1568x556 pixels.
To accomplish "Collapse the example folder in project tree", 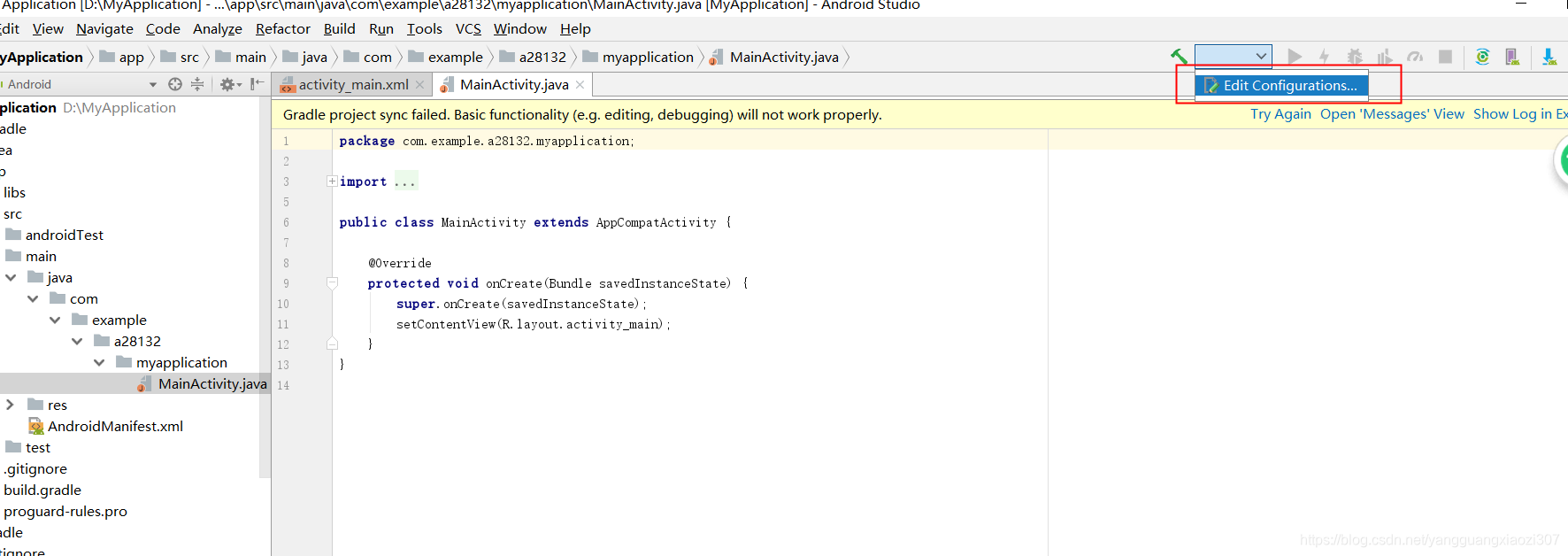I will pyautogui.click(x=55, y=320).
